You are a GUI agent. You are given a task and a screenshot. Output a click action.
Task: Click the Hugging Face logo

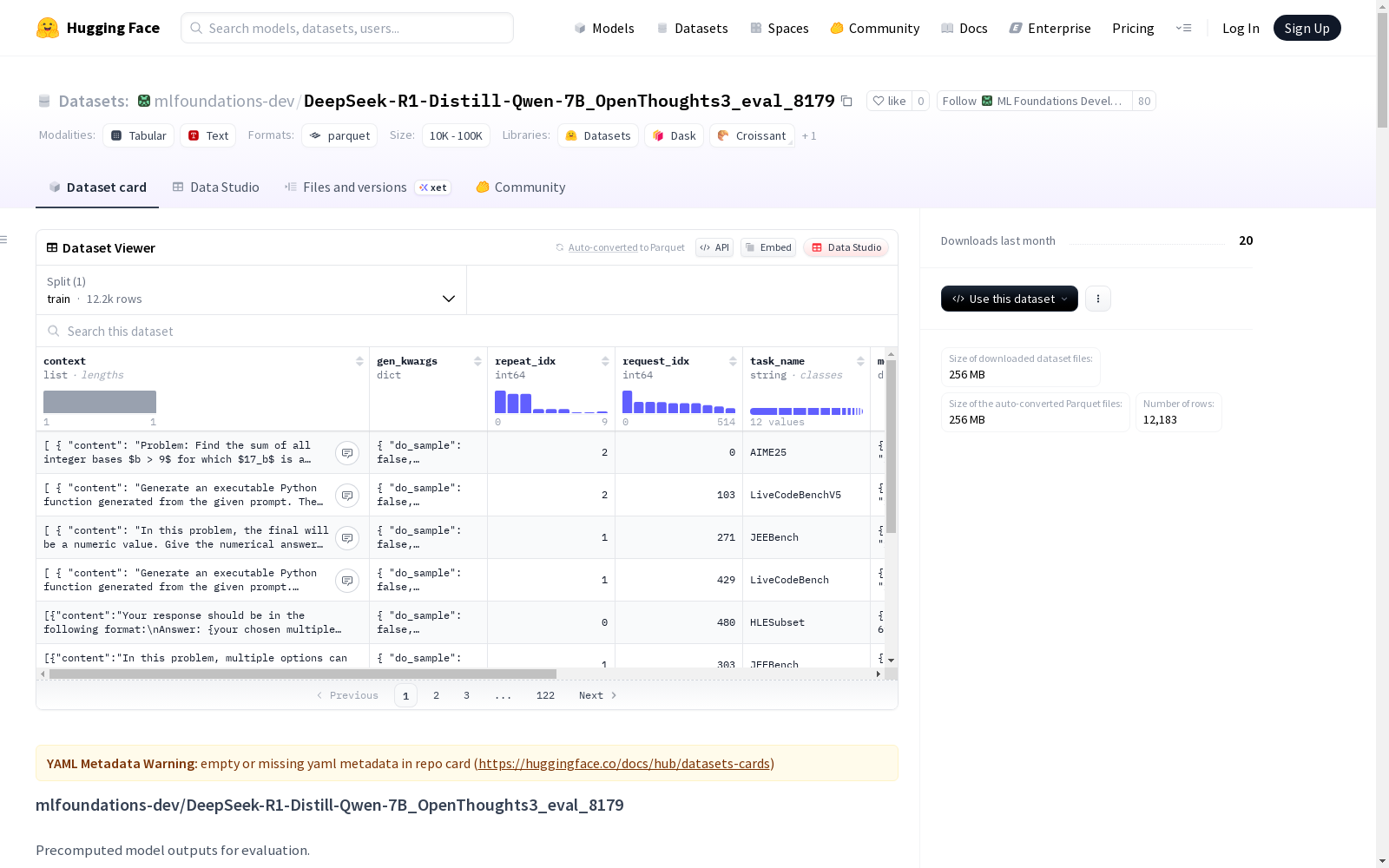pyautogui.click(x=97, y=28)
